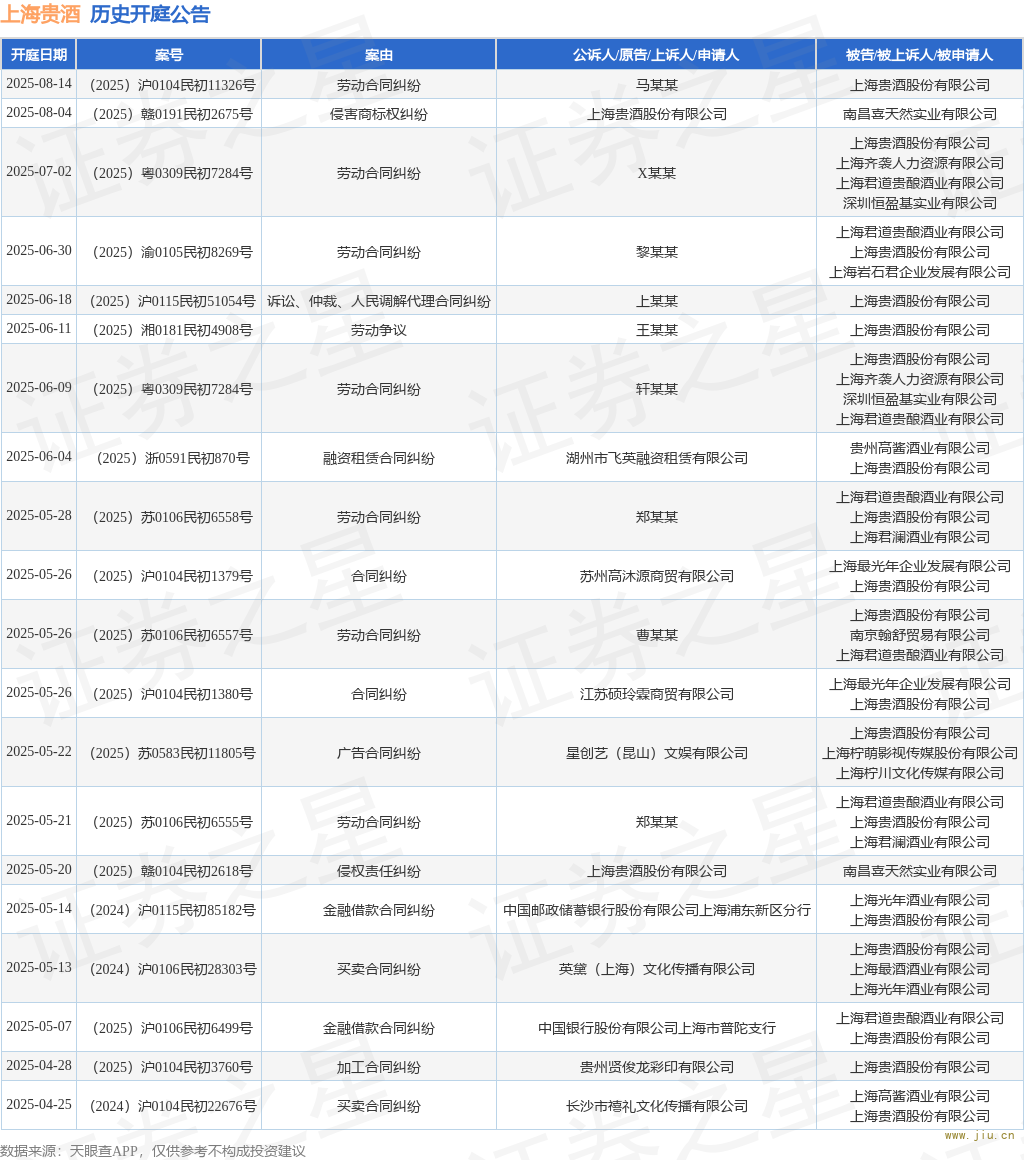The image size is (1024, 1160).
Task: Click defendant 上海柠川文化传媒有限公司
Action: 920,773
